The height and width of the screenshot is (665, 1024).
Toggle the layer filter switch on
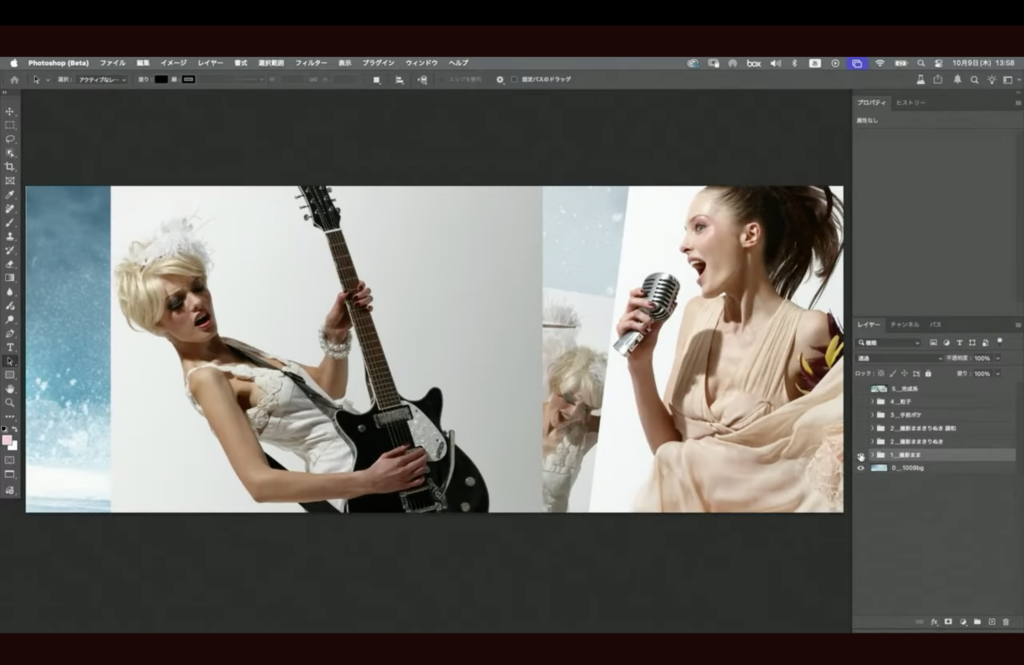[x=998, y=342]
